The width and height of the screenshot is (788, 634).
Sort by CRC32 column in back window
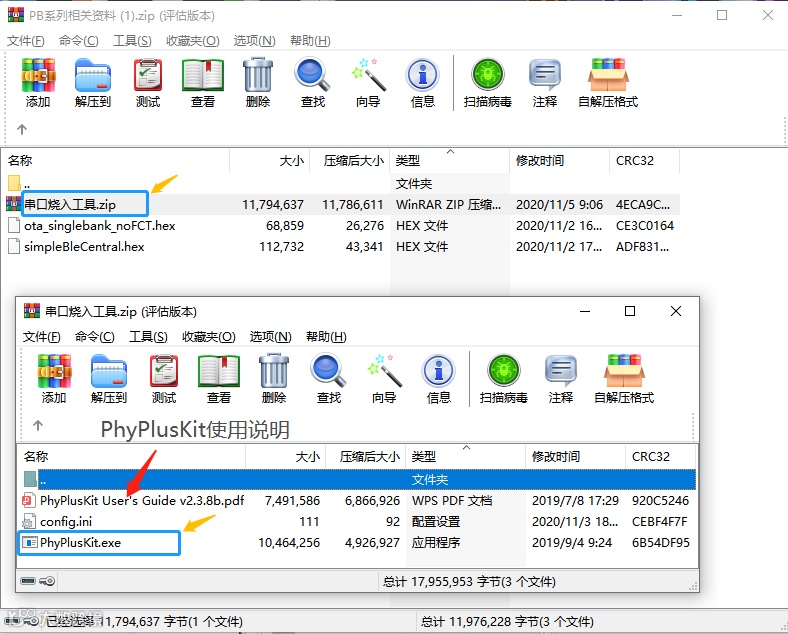(644, 161)
